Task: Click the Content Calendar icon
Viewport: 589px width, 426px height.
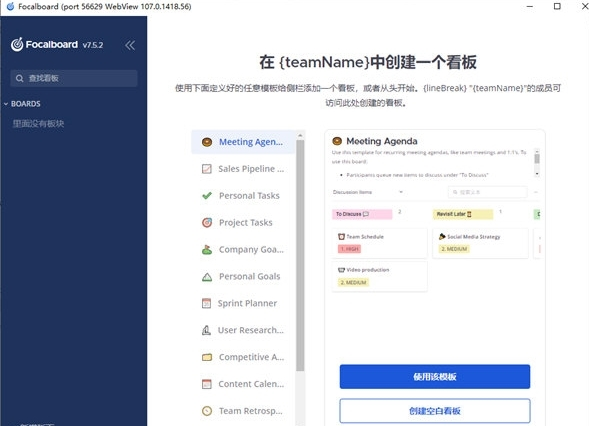Action: click(x=207, y=384)
